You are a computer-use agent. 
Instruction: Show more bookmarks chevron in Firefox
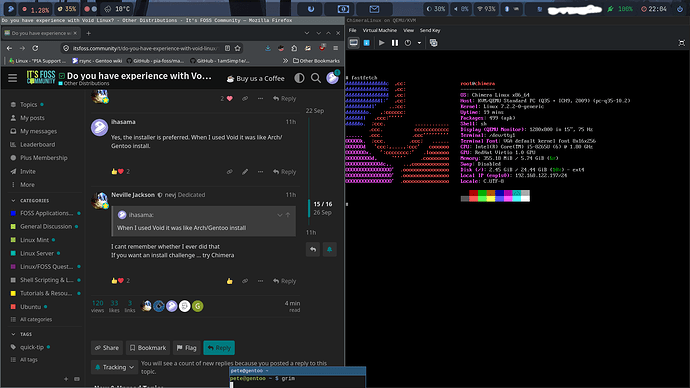285,61
